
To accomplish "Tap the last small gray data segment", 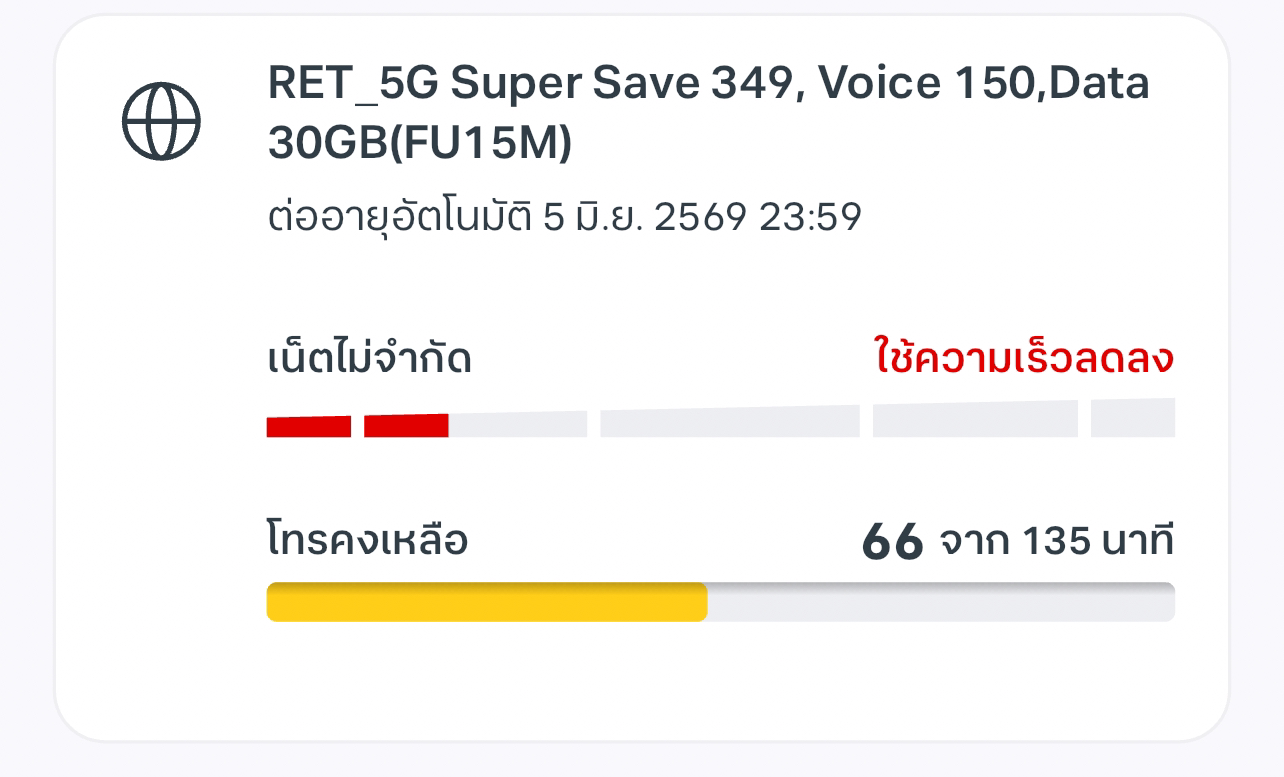I will pos(1133,418).
